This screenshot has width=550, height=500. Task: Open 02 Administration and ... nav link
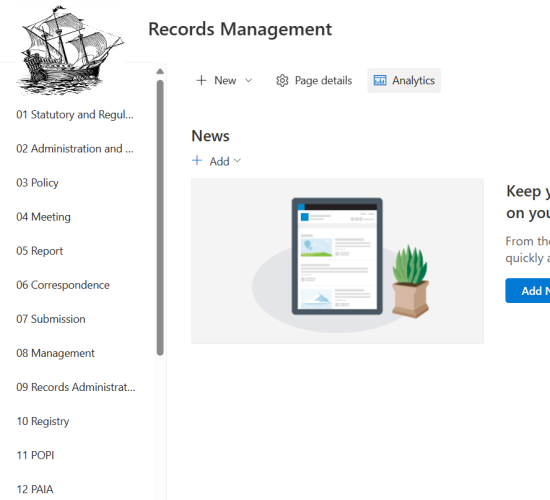point(75,149)
